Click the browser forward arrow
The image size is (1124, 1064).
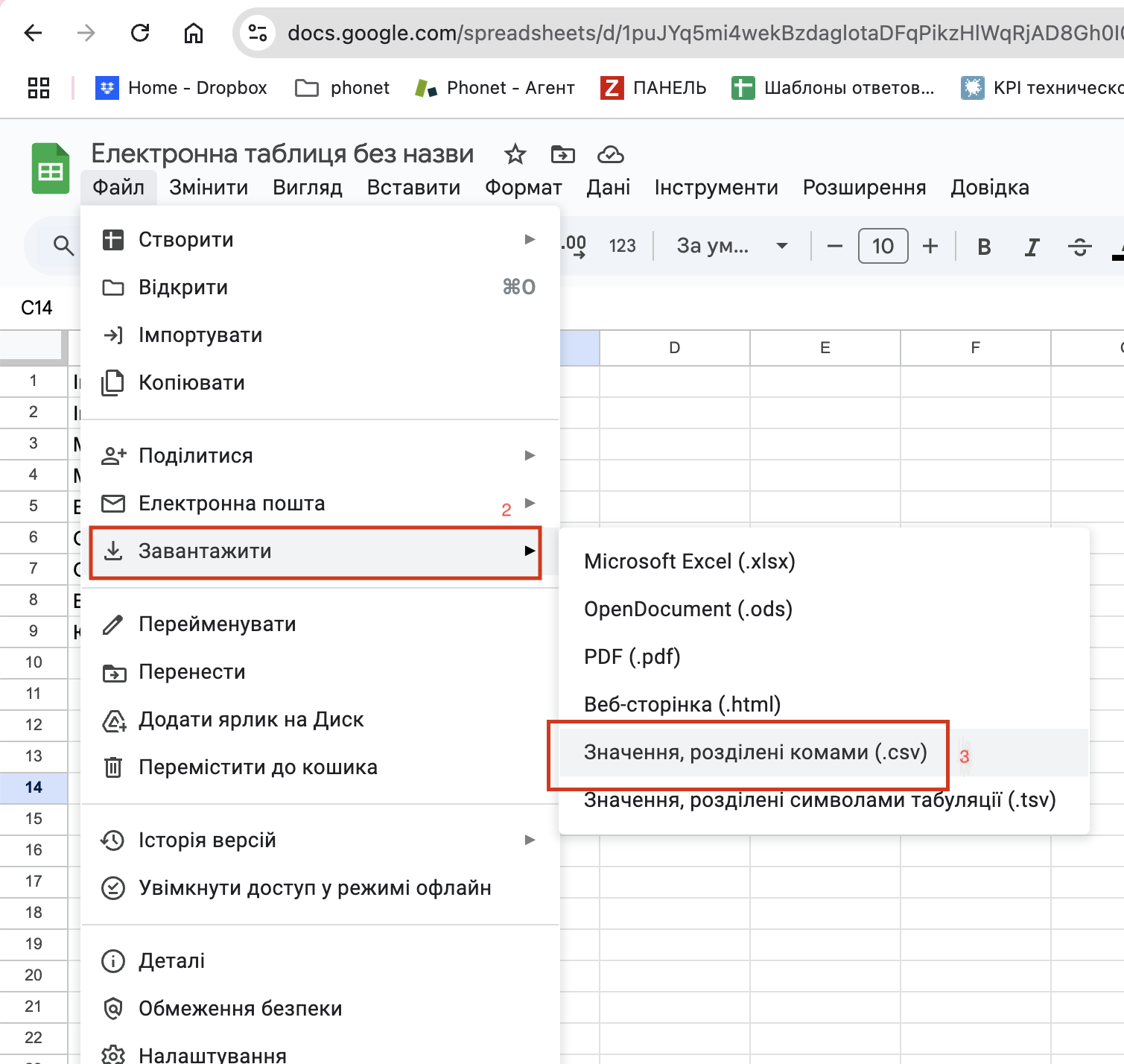pos(86,33)
